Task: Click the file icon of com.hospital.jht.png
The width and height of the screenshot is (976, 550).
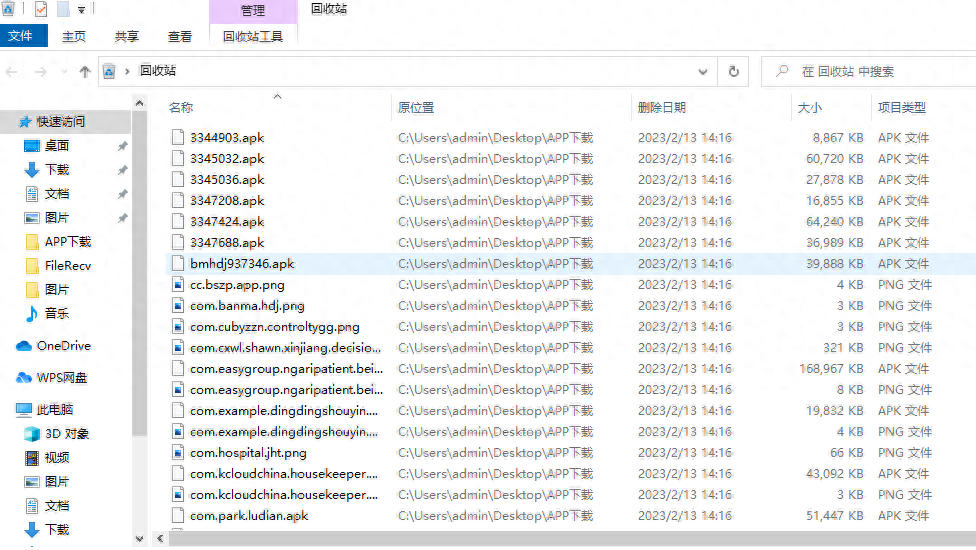Action: [x=178, y=453]
